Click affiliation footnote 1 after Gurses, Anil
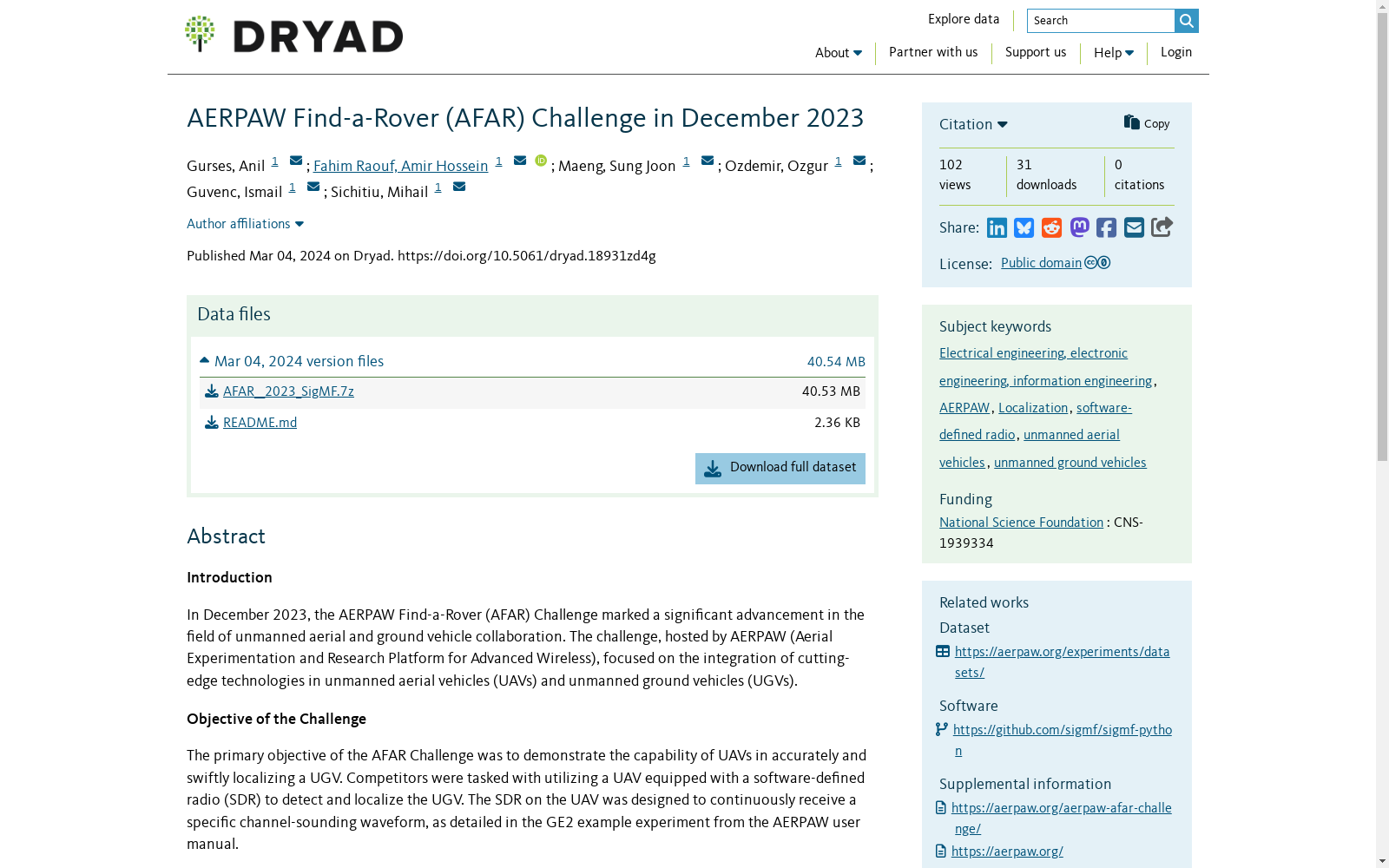1389x868 pixels. point(274,161)
